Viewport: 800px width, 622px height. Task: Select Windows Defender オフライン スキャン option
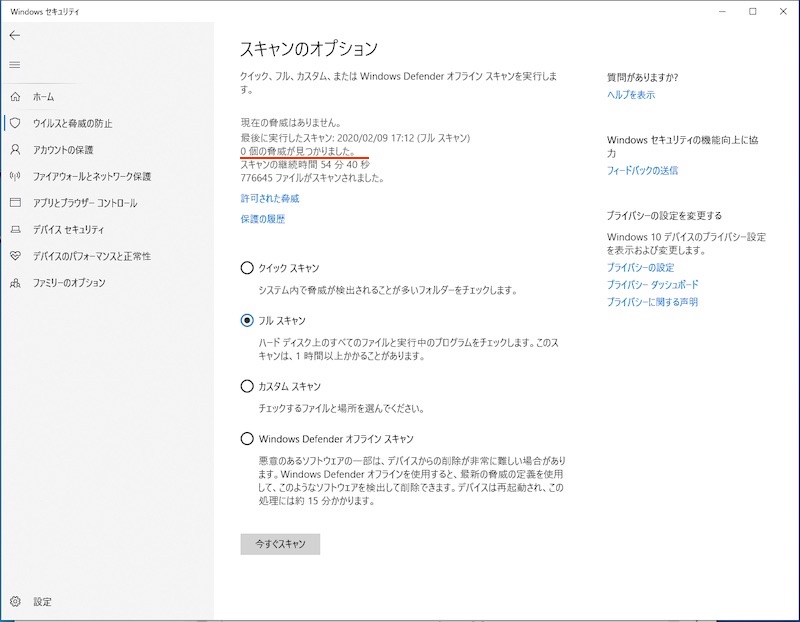[247, 439]
